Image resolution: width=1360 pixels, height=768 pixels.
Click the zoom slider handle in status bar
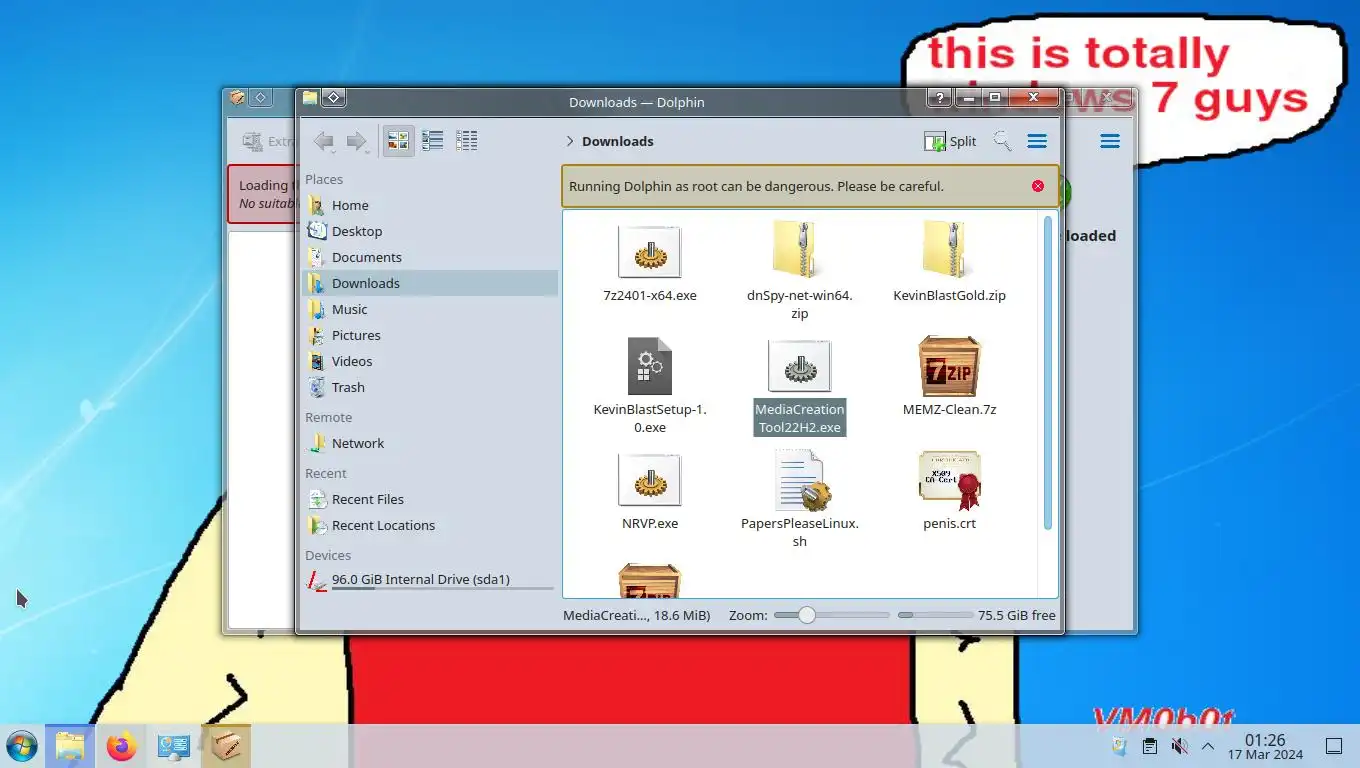tap(807, 615)
